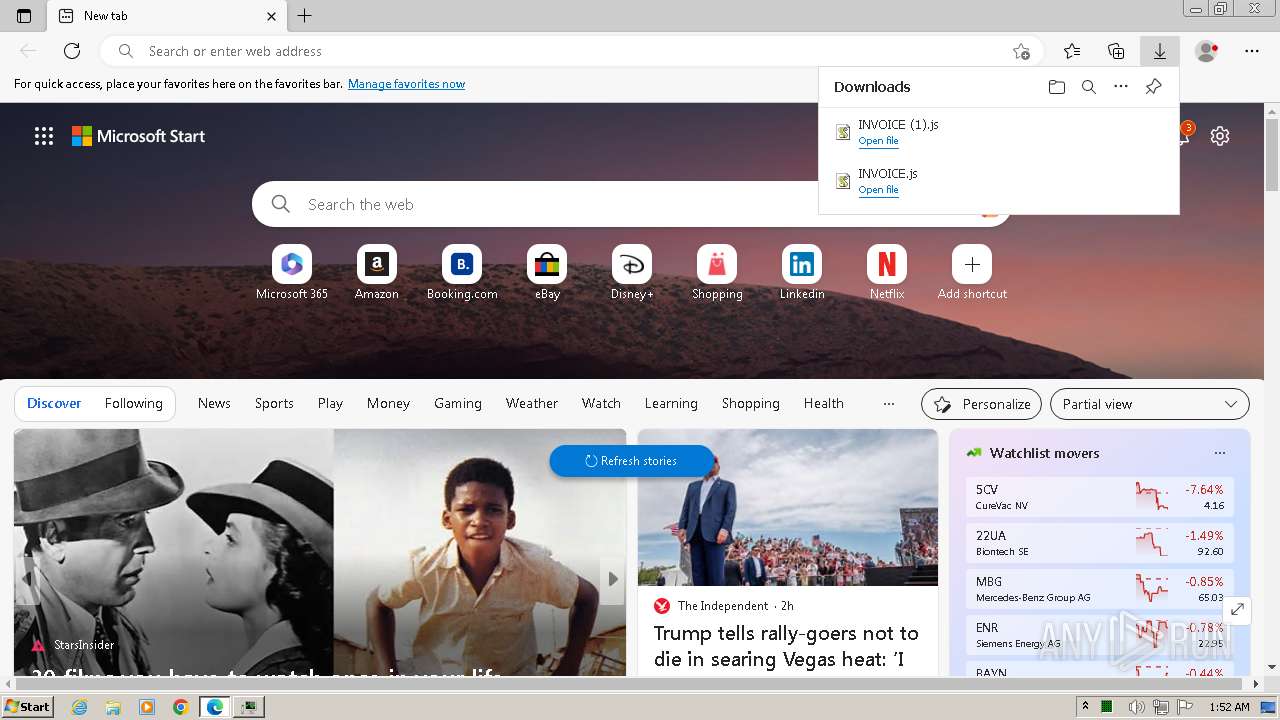Click the address bar

click(570, 51)
